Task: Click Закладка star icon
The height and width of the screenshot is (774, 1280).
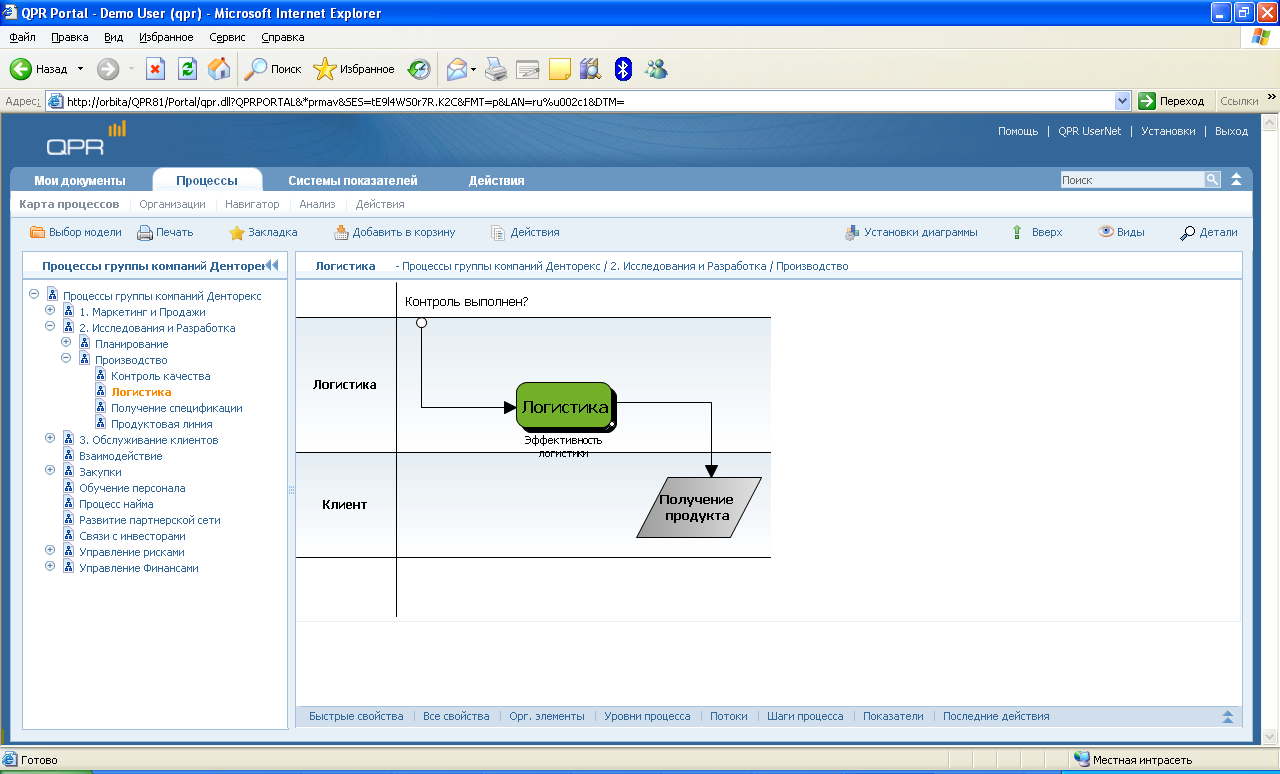Action: point(237,233)
